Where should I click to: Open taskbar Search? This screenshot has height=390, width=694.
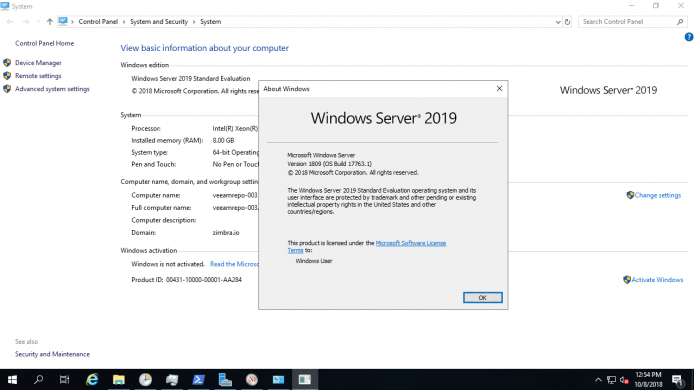[x=39, y=380]
